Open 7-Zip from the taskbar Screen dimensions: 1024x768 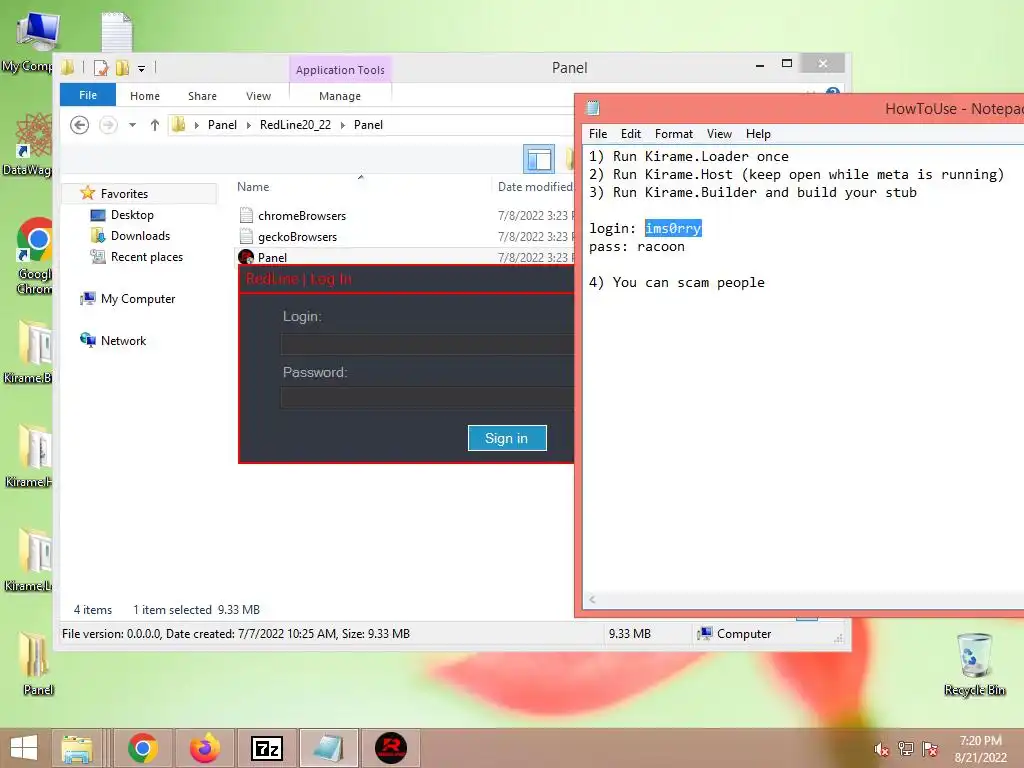[x=267, y=748]
